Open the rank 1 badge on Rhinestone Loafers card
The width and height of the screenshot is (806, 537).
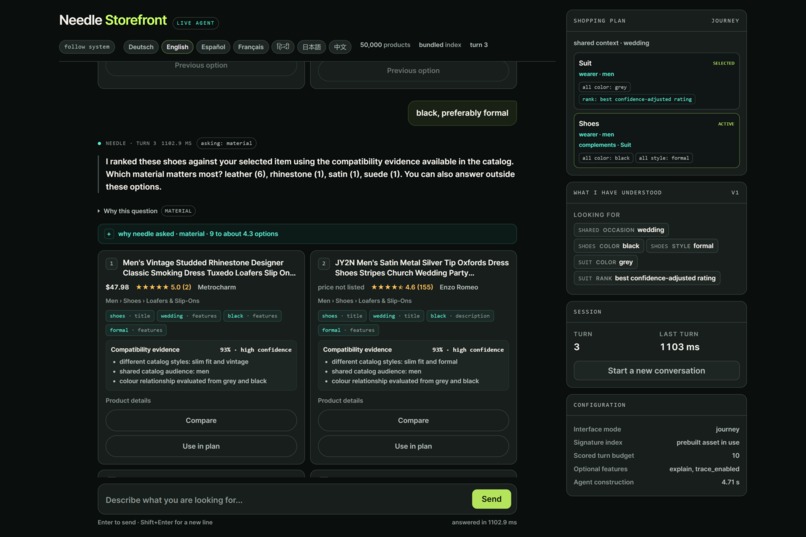pos(112,264)
